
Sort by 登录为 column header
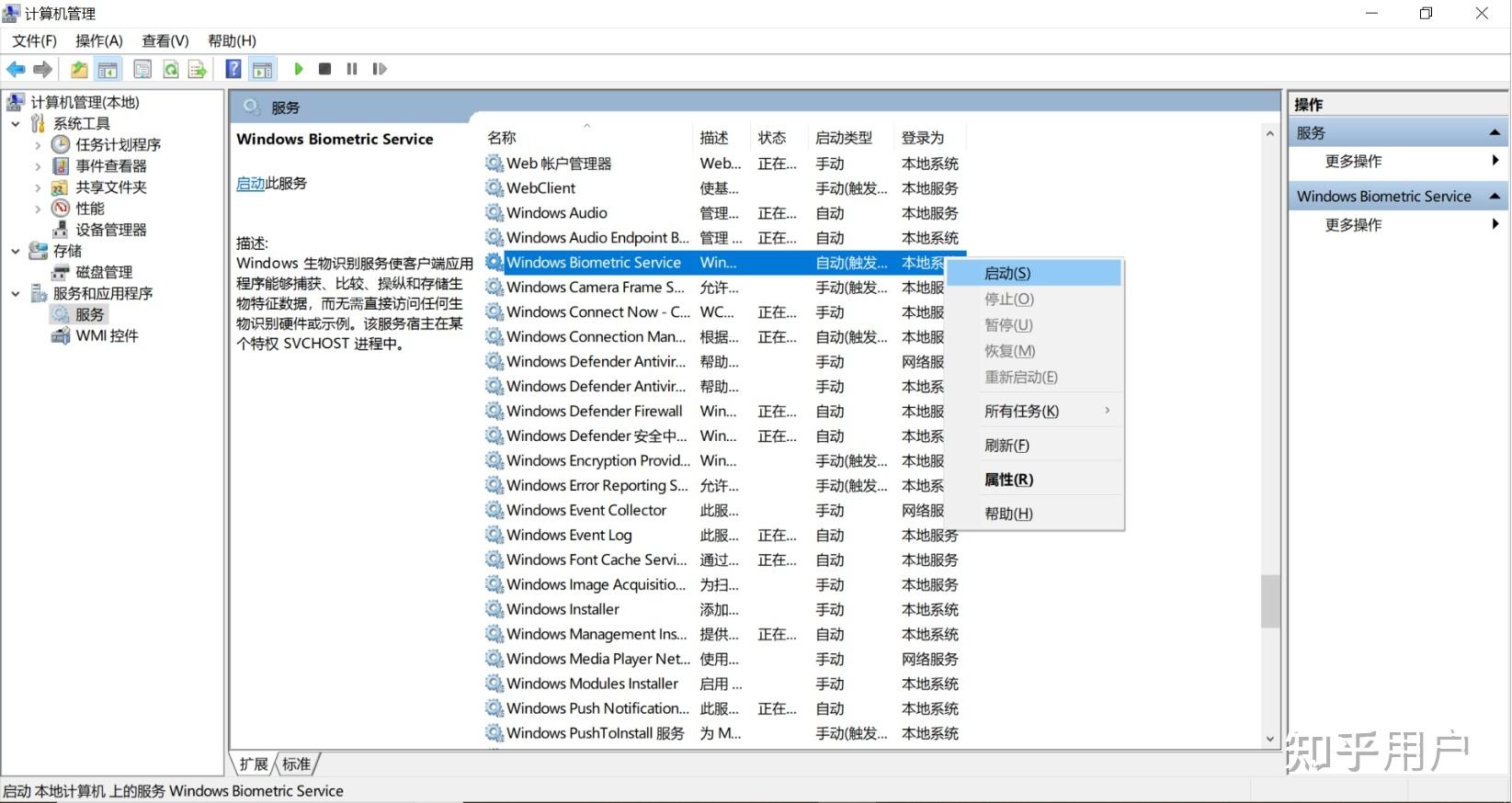[x=929, y=137]
